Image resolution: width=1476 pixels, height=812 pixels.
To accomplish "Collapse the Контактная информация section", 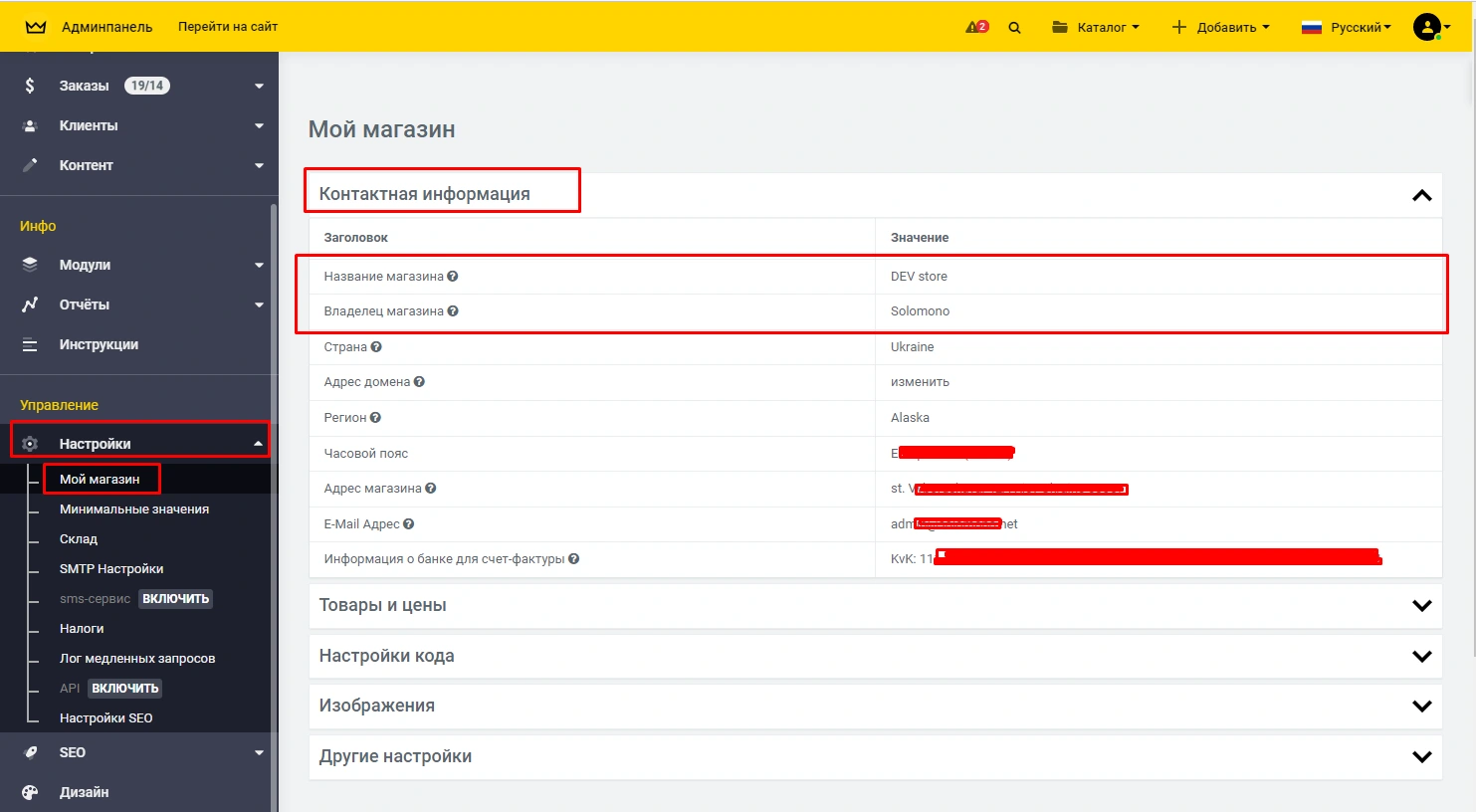I will [1421, 196].
